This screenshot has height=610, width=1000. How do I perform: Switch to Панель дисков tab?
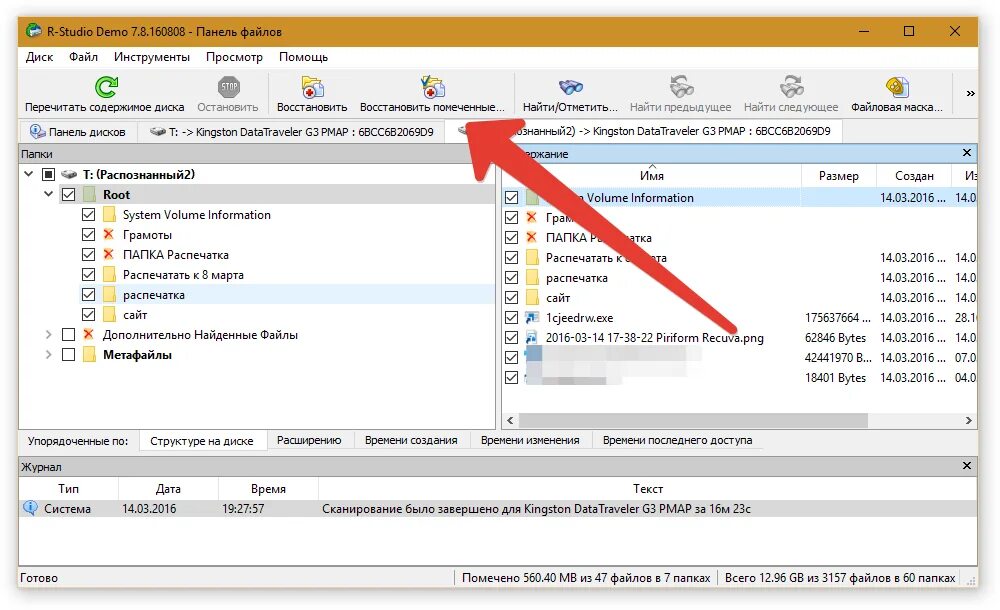point(78,132)
